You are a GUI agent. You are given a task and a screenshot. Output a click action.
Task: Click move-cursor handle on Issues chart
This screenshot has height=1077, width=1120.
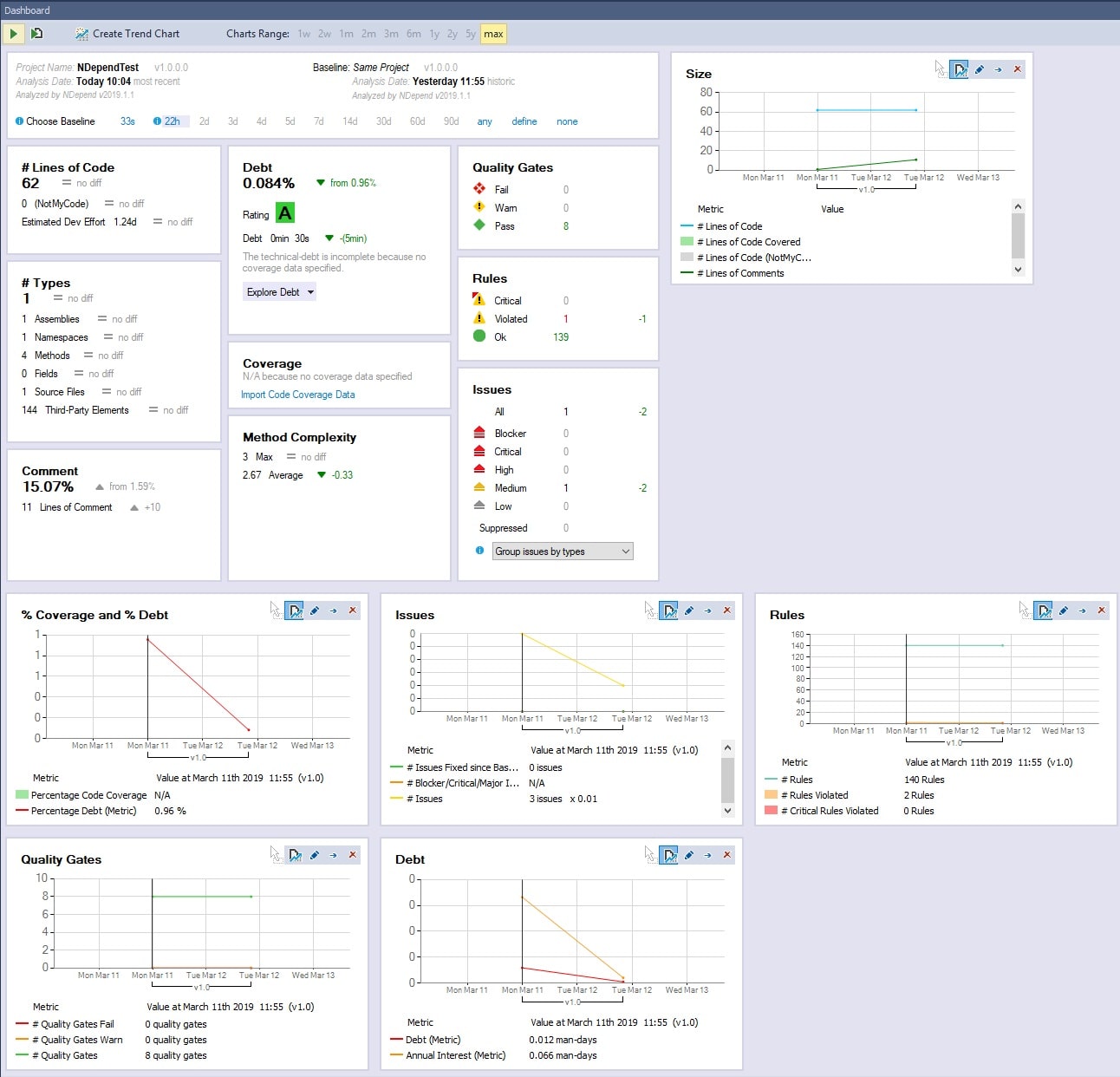click(650, 610)
